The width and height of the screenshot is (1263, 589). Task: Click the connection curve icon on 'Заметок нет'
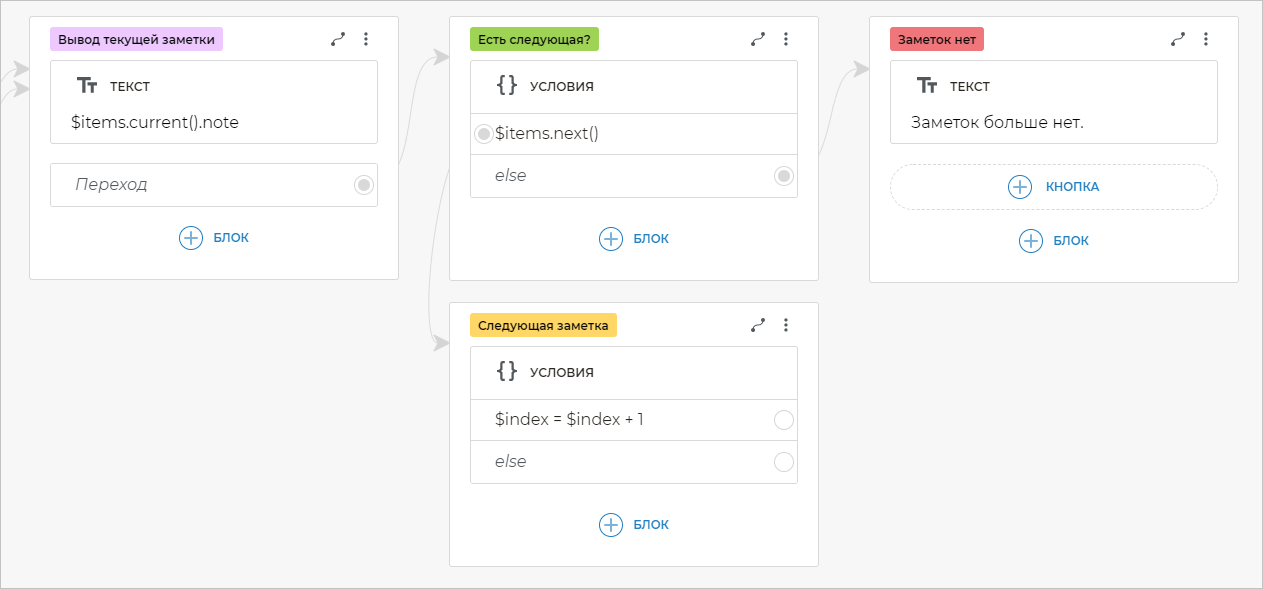tap(1178, 39)
